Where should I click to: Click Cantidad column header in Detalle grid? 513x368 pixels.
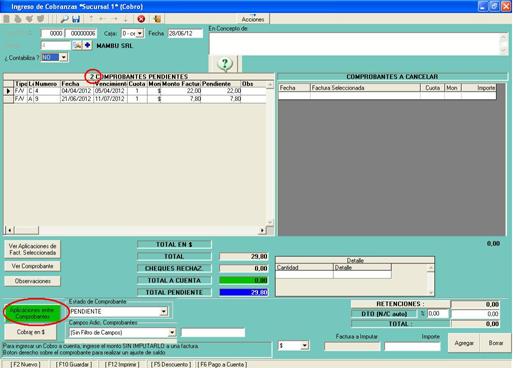tap(305, 267)
